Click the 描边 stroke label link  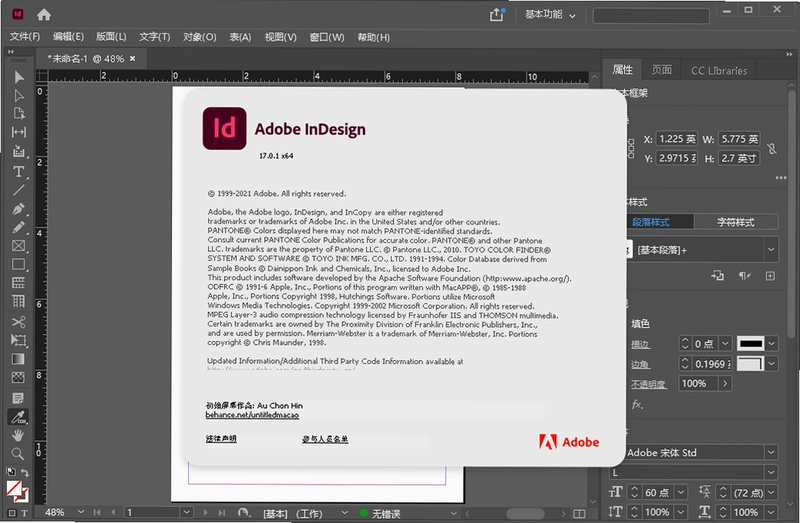tap(640, 344)
